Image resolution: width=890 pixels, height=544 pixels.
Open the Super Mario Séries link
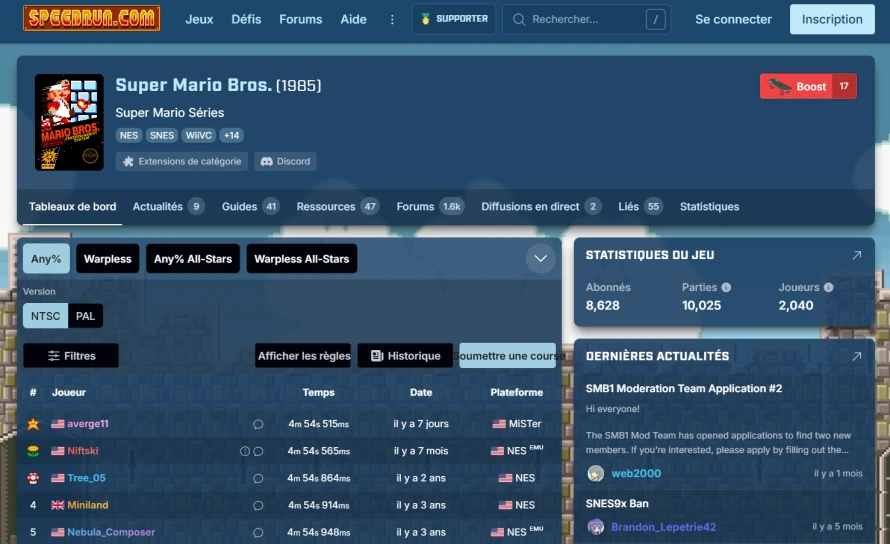point(170,112)
